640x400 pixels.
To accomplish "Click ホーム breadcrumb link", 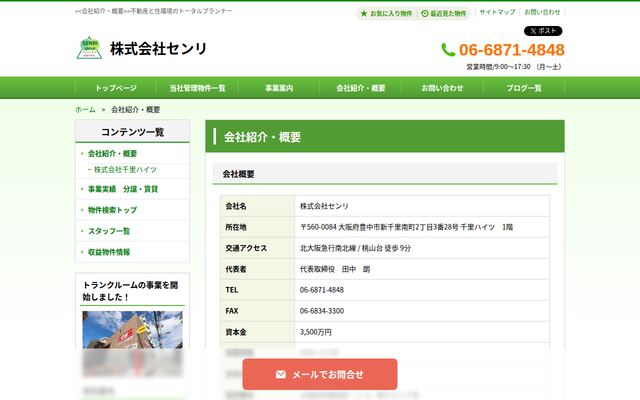I will coord(85,109).
